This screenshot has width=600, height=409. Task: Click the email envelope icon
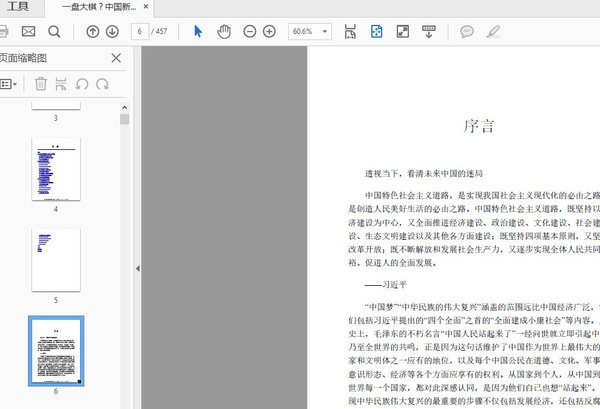pos(28,32)
